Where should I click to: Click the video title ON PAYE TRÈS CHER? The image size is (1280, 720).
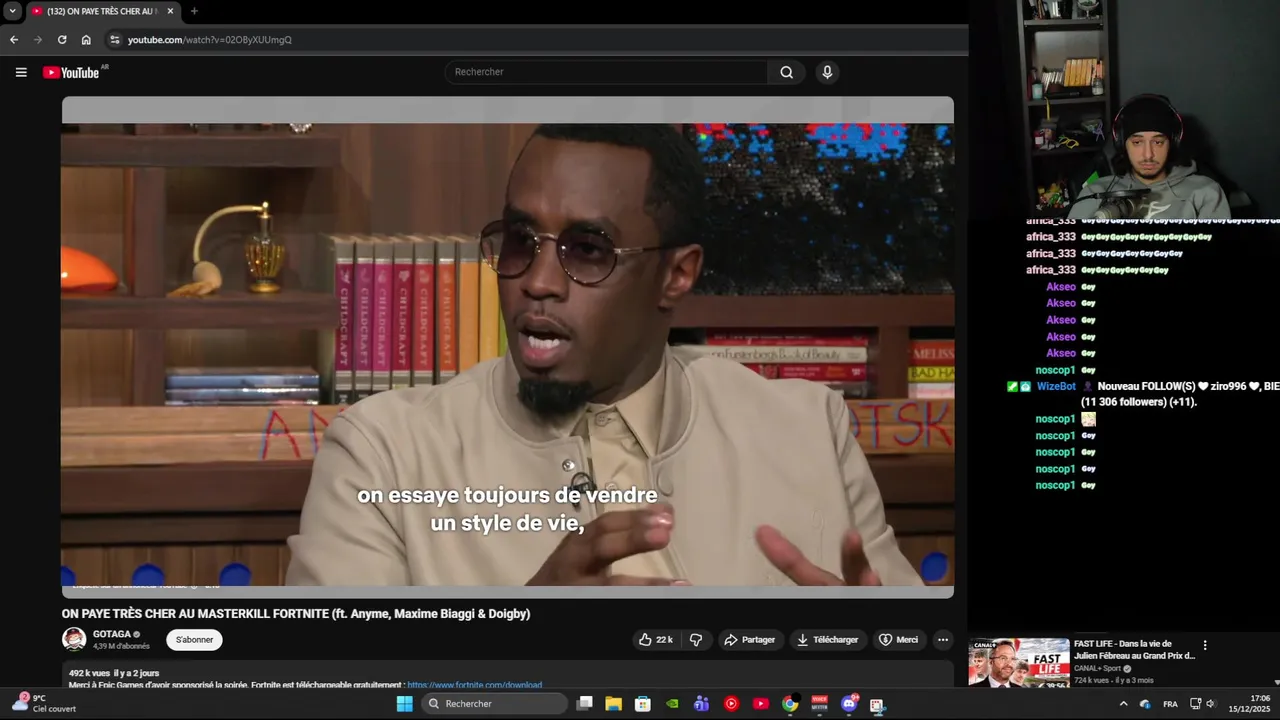(x=296, y=614)
